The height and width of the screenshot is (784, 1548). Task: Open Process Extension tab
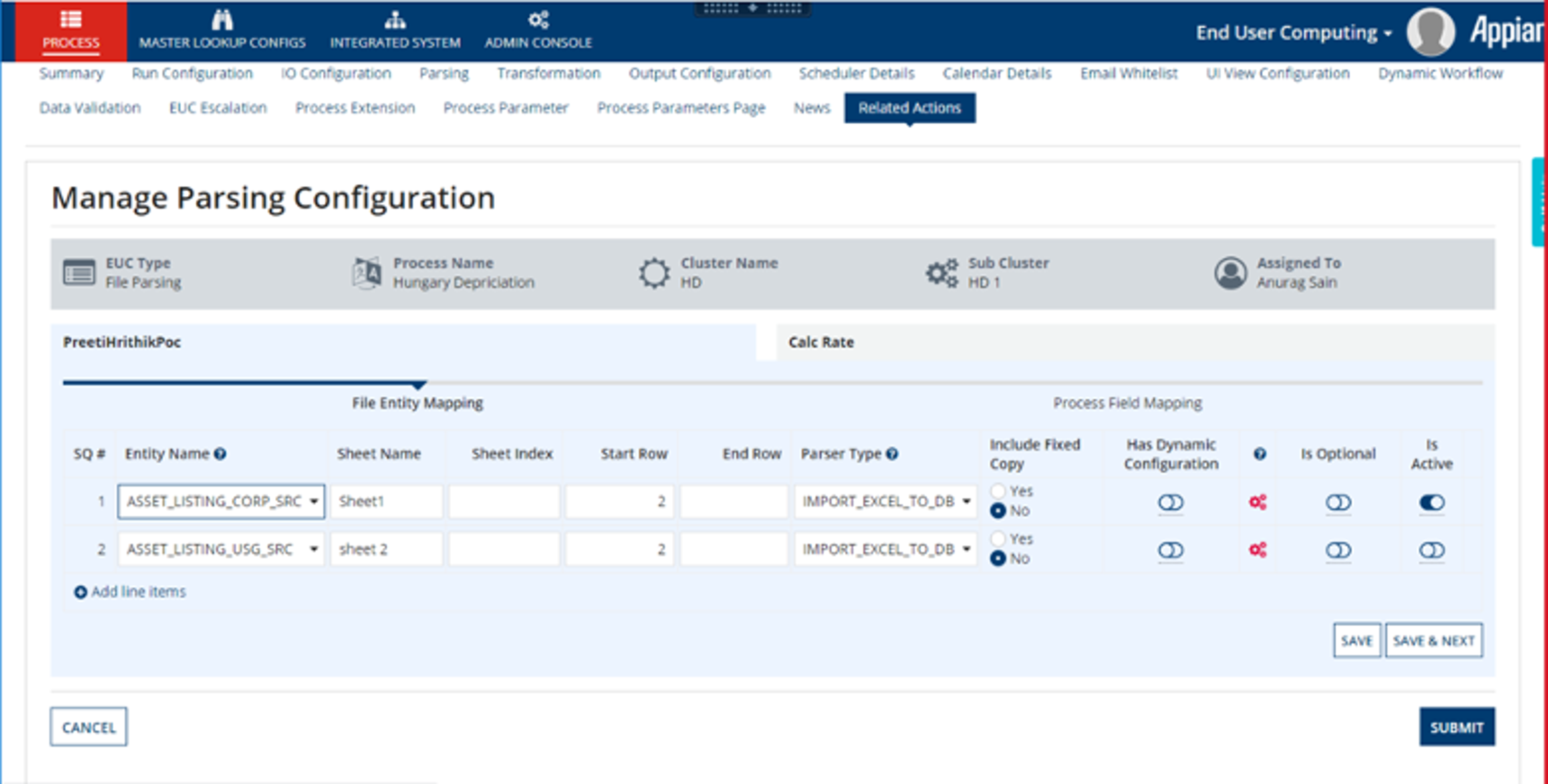pyautogui.click(x=355, y=108)
